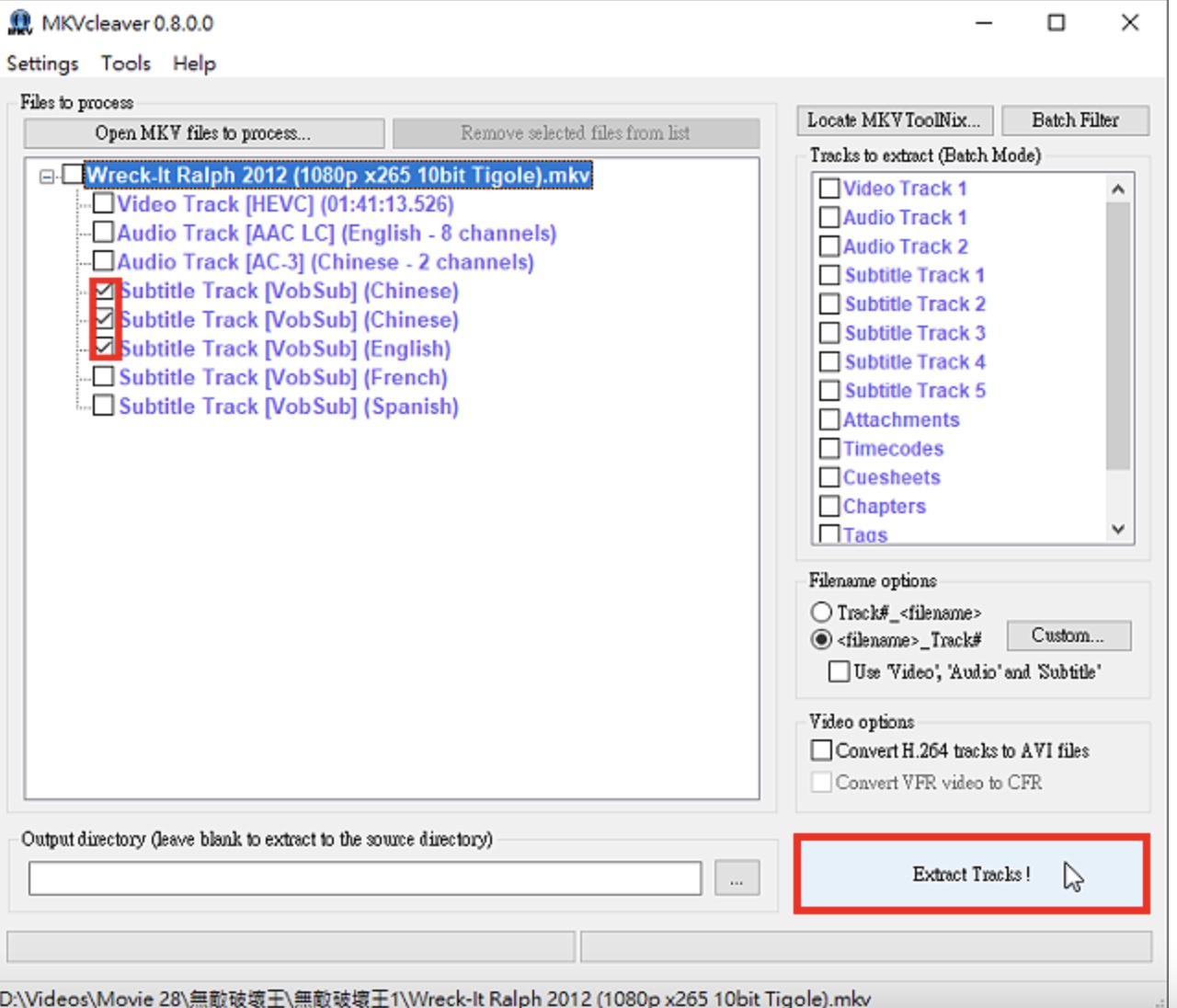Enable Convert H.264 tracks to AVI files
1177x1008 pixels.
(821, 750)
